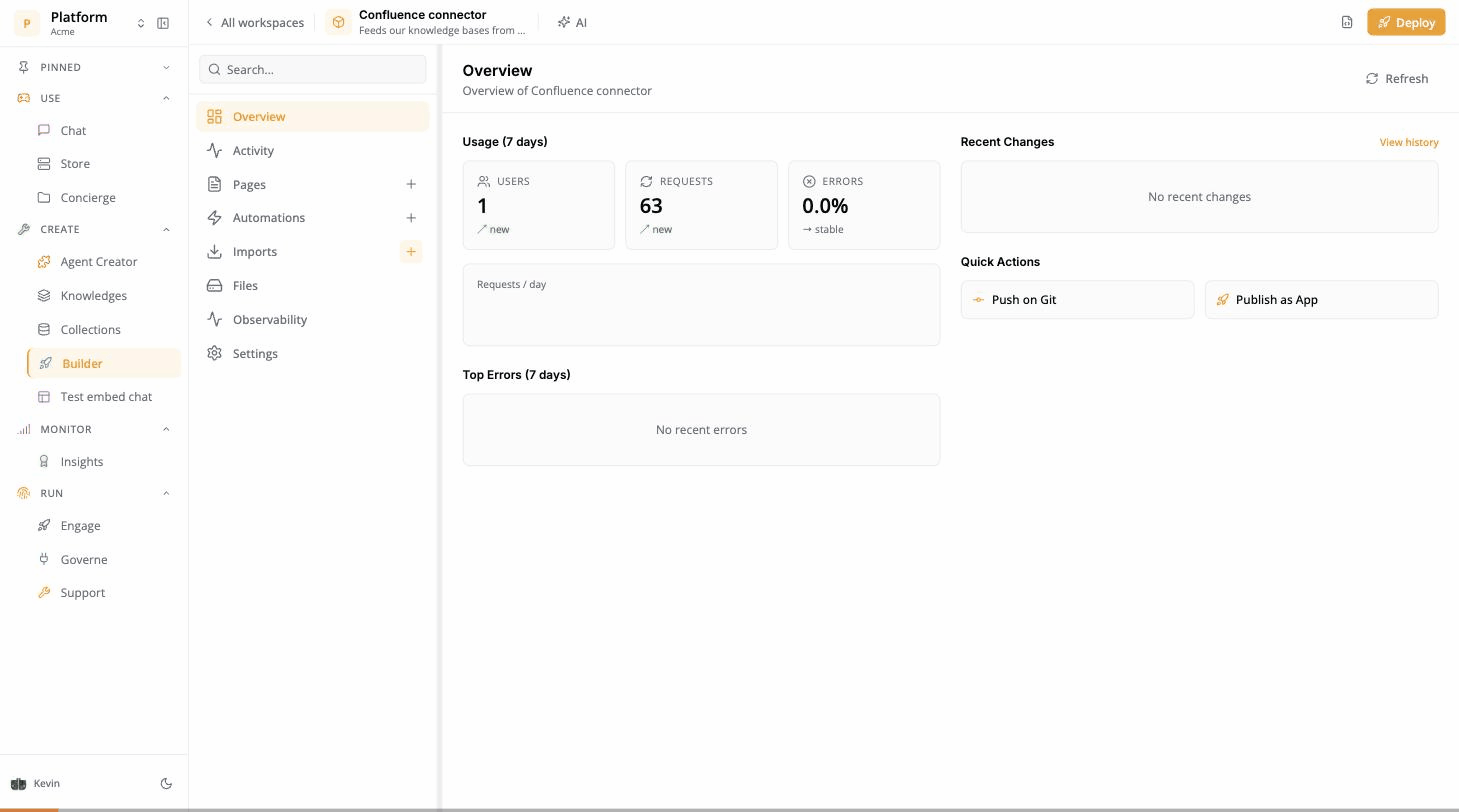
Task: Click Publish as App
Action: click(x=1321, y=300)
